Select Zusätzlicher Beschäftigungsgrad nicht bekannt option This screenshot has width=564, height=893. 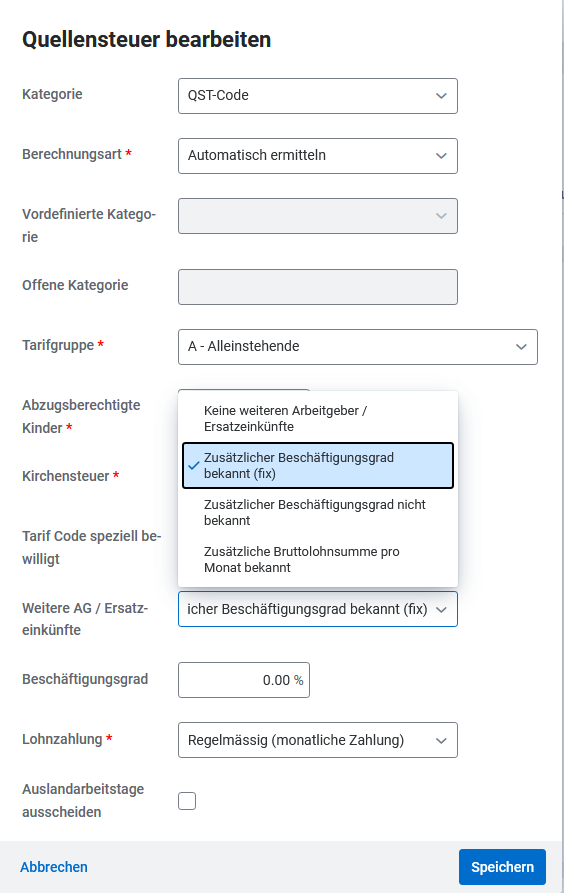point(317,513)
